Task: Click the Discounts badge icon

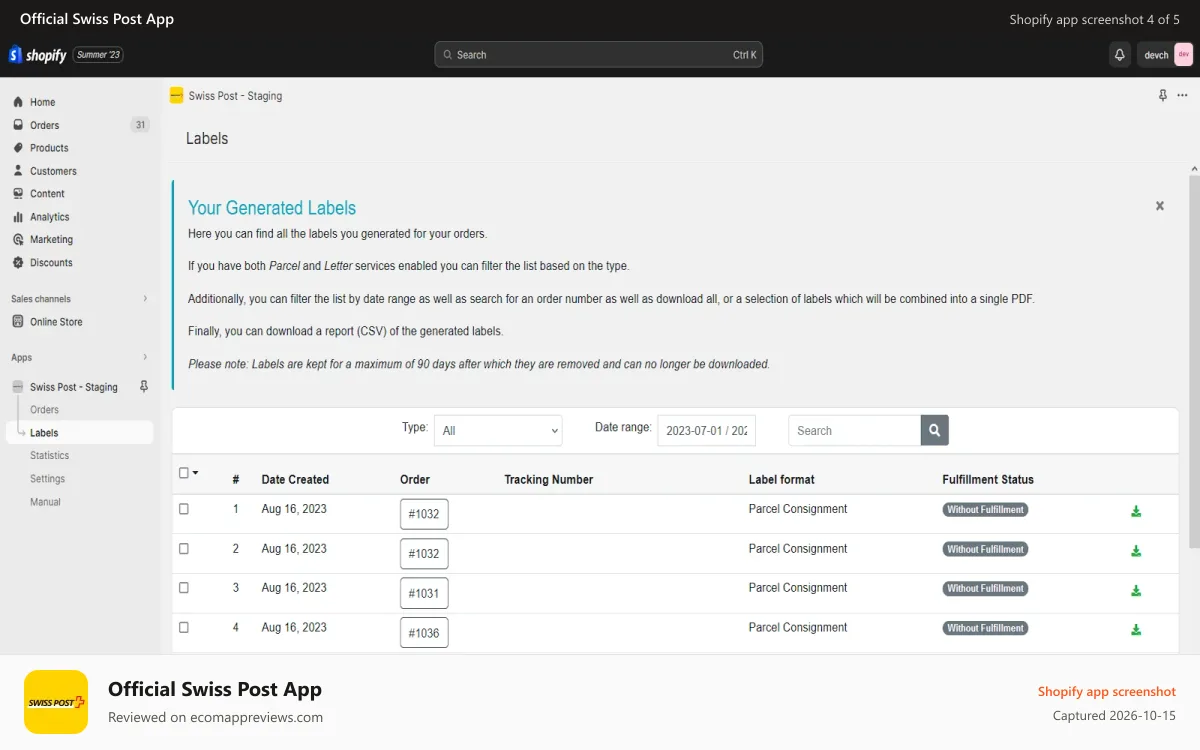Action: (x=18, y=263)
